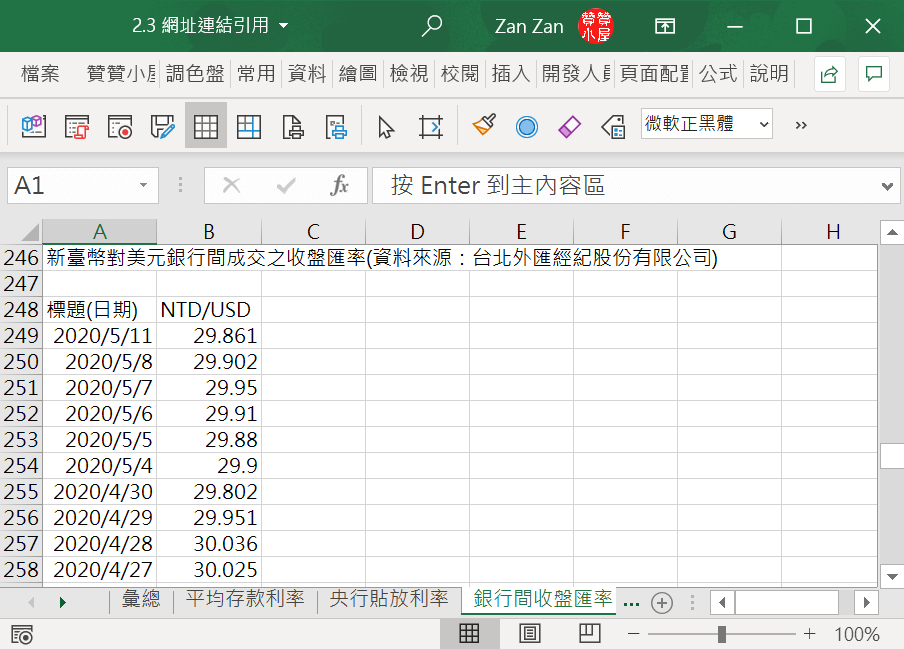
Task: Click the purple eraser clear icon
Action: [570, 126]
